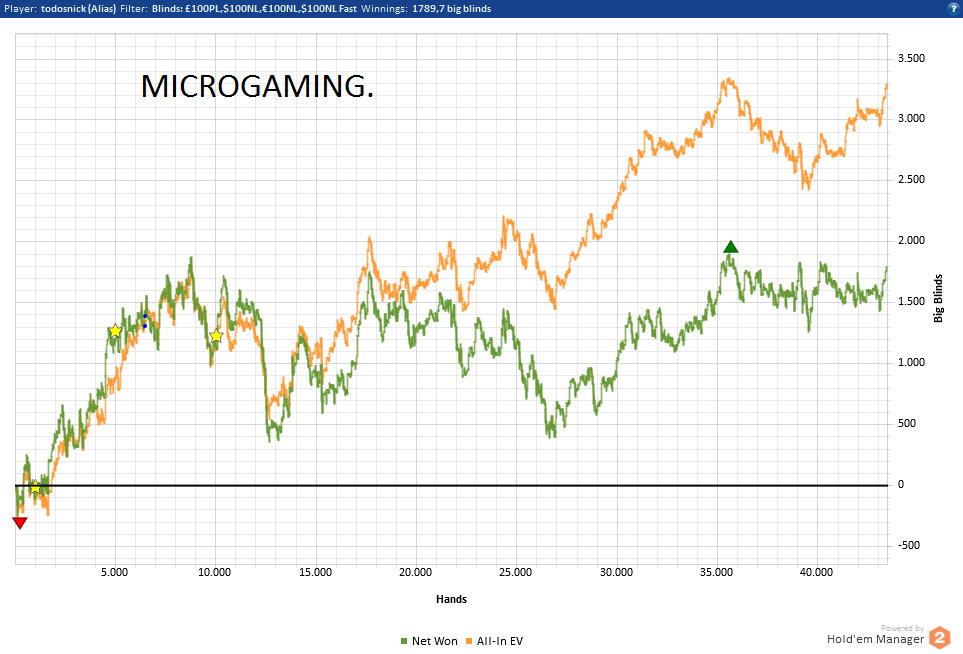Click the "20.000" x-axis label
This screenshot has width=963, height=654.
pos(416,572)
